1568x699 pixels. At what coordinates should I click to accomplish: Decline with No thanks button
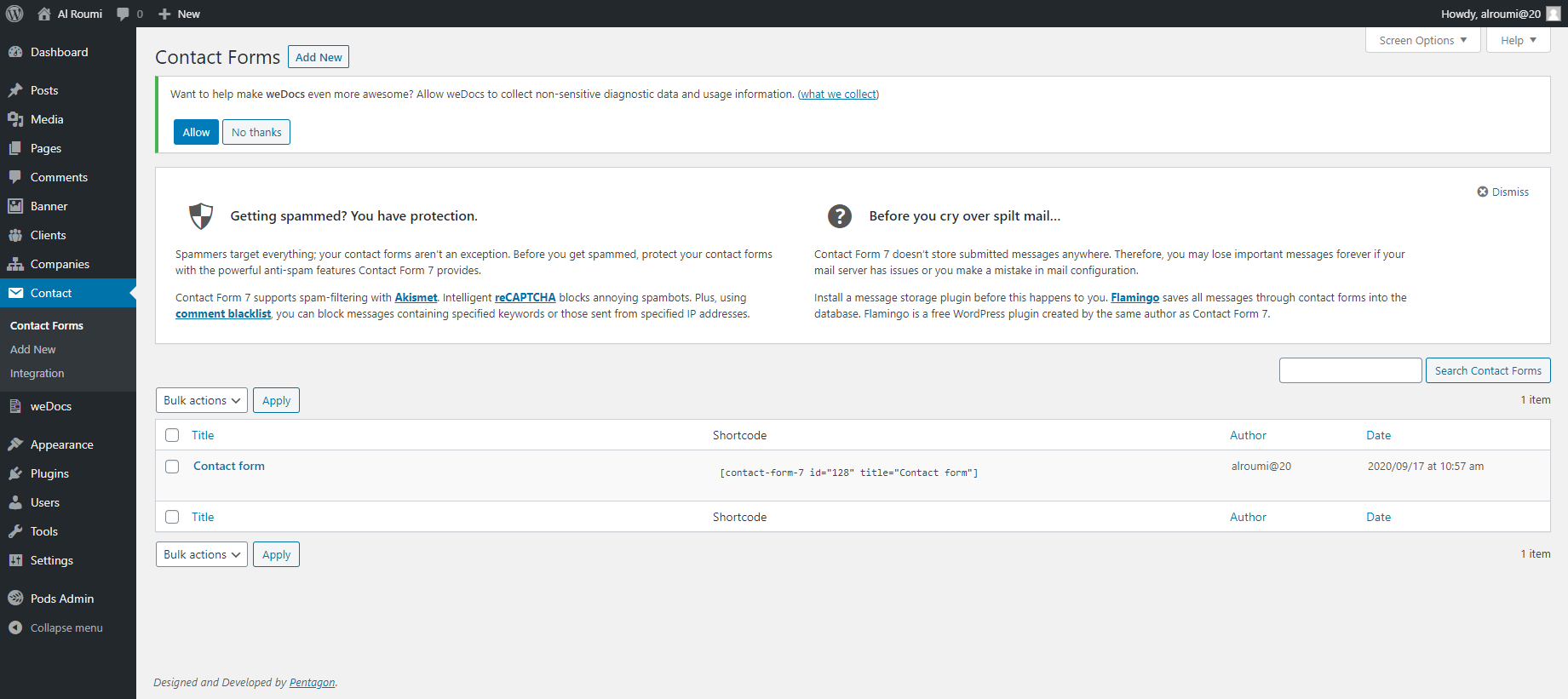point(256,132)
